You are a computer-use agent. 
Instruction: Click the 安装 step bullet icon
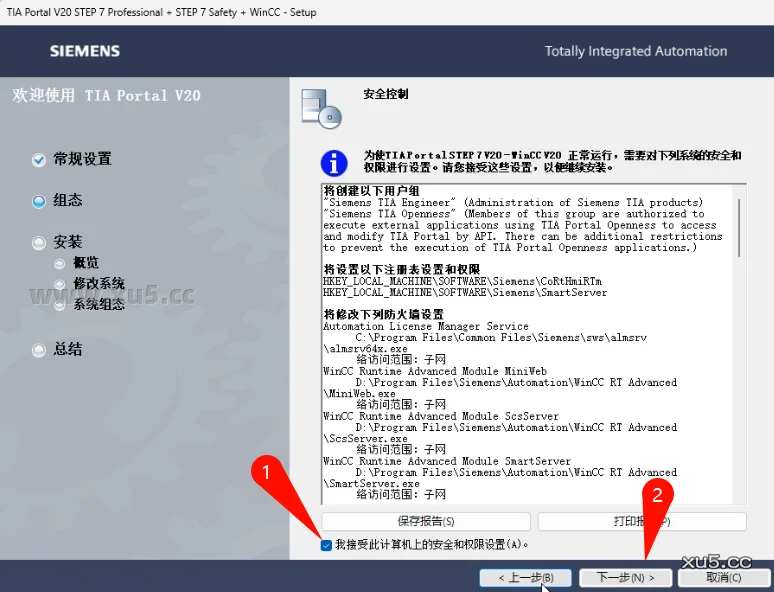click(x=39, y=243)
